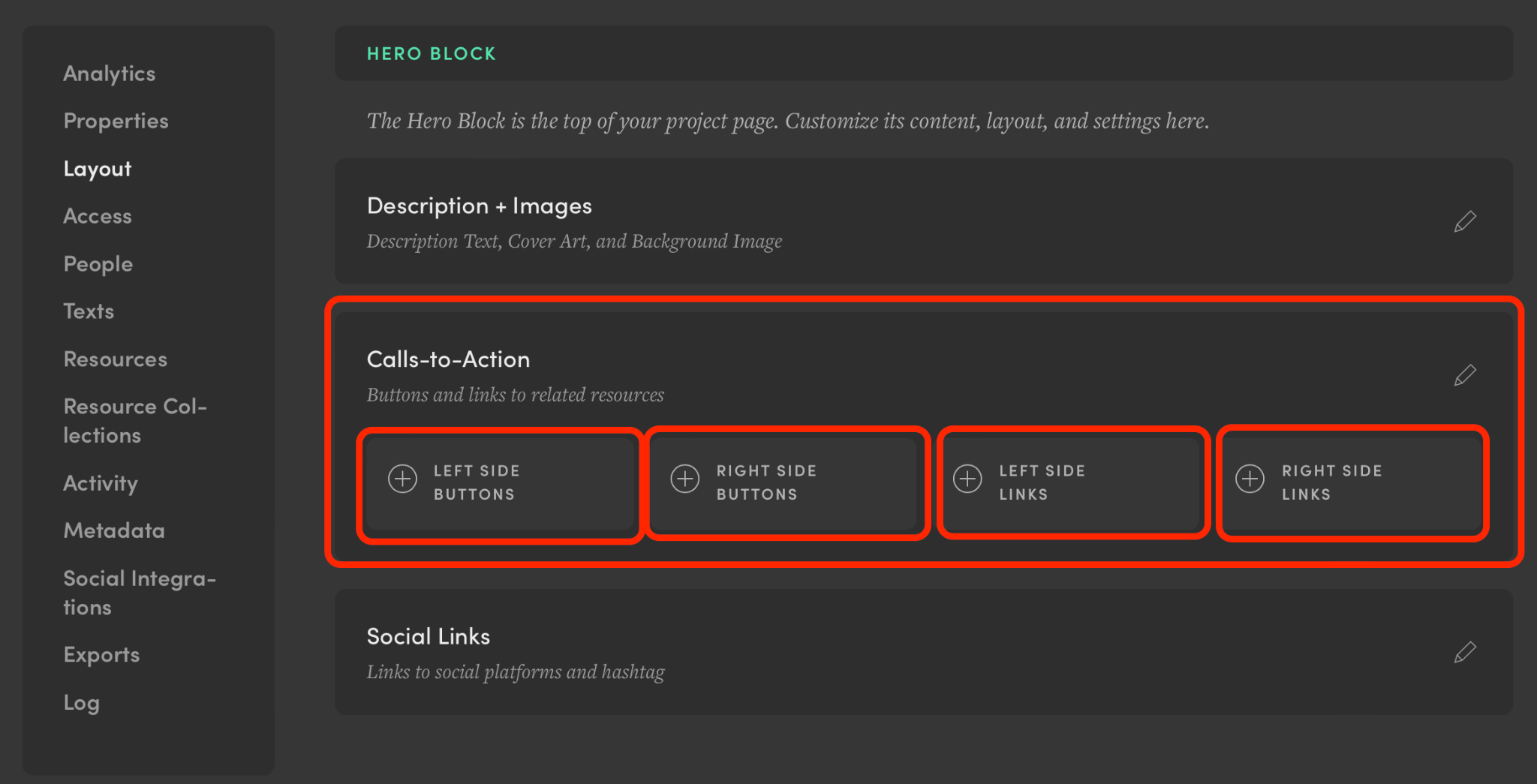Open Texts from the sidebar
This screenshot has height=784, width=1537.
(x=89, y=311)
